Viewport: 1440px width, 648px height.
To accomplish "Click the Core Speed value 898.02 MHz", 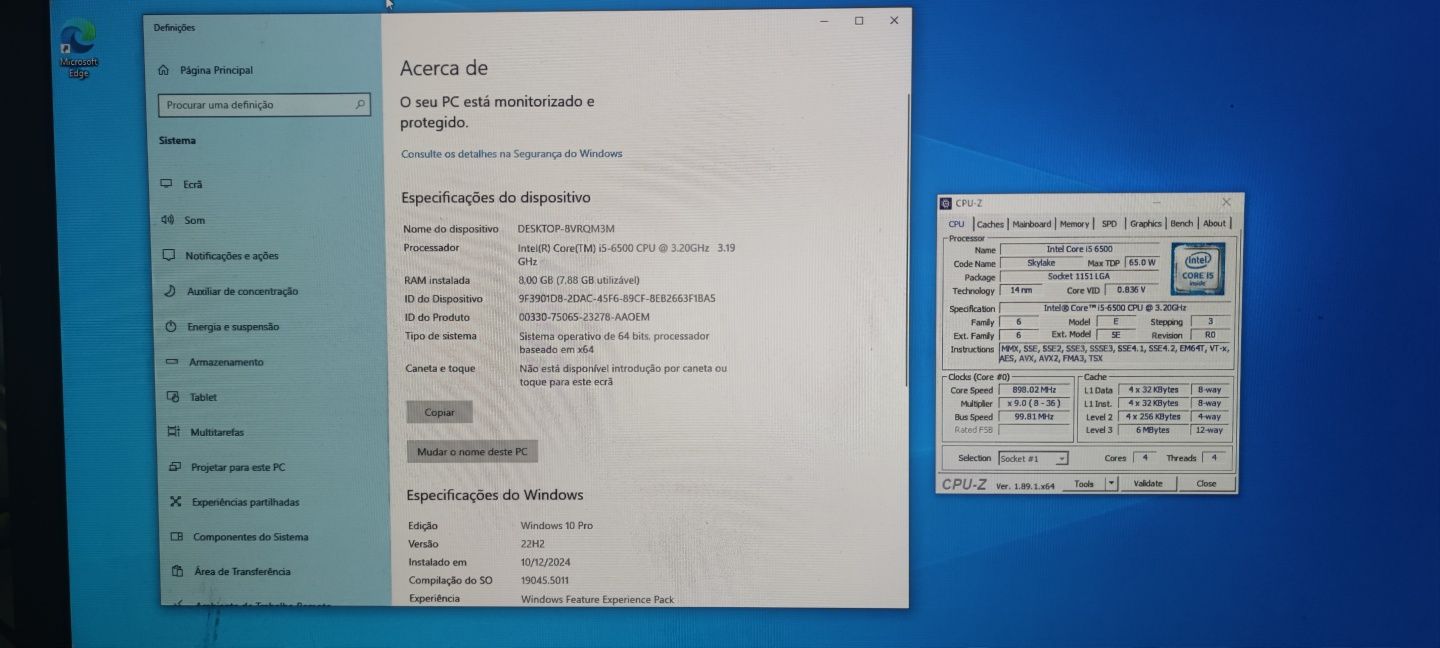I will pyautogui.click(x=1034, y=390).
